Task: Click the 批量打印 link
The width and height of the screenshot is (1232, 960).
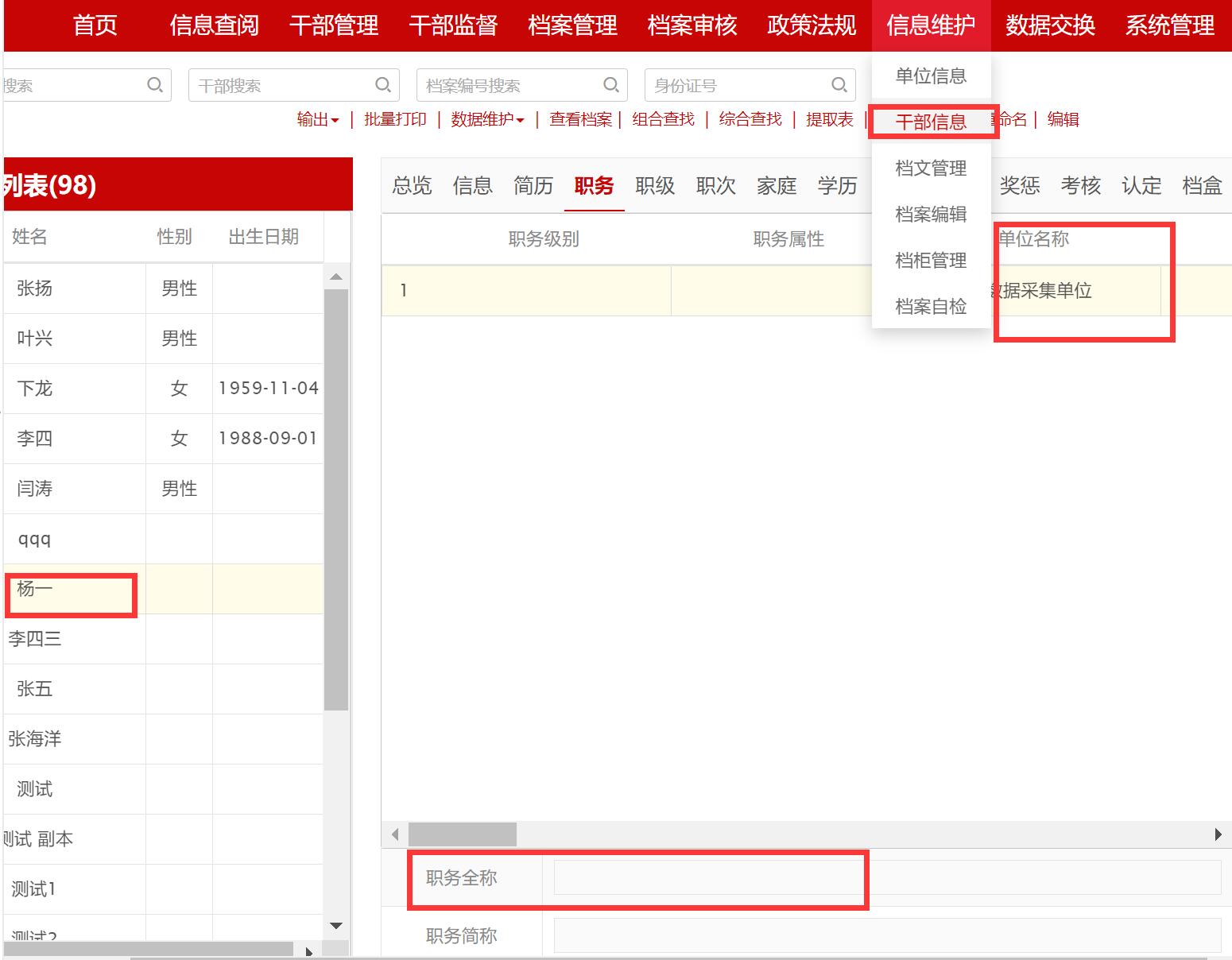Action: click(395, 120)
